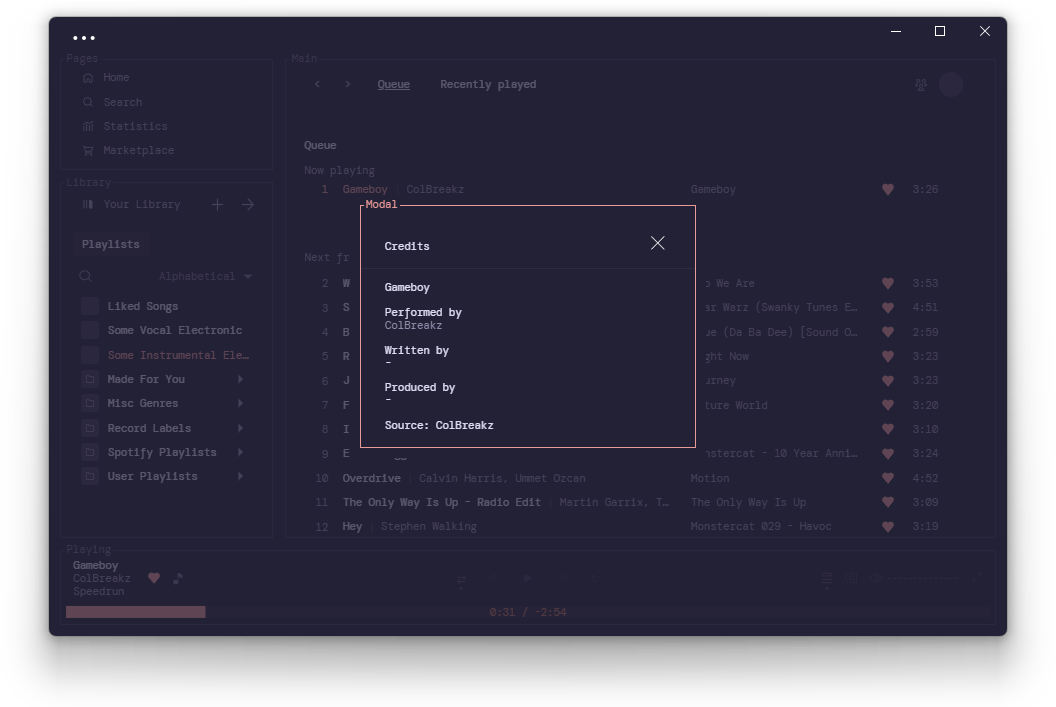Click the search icon in the playlists filter
The width and height of the screenshot is (1056, 707).
pos(86,276)
